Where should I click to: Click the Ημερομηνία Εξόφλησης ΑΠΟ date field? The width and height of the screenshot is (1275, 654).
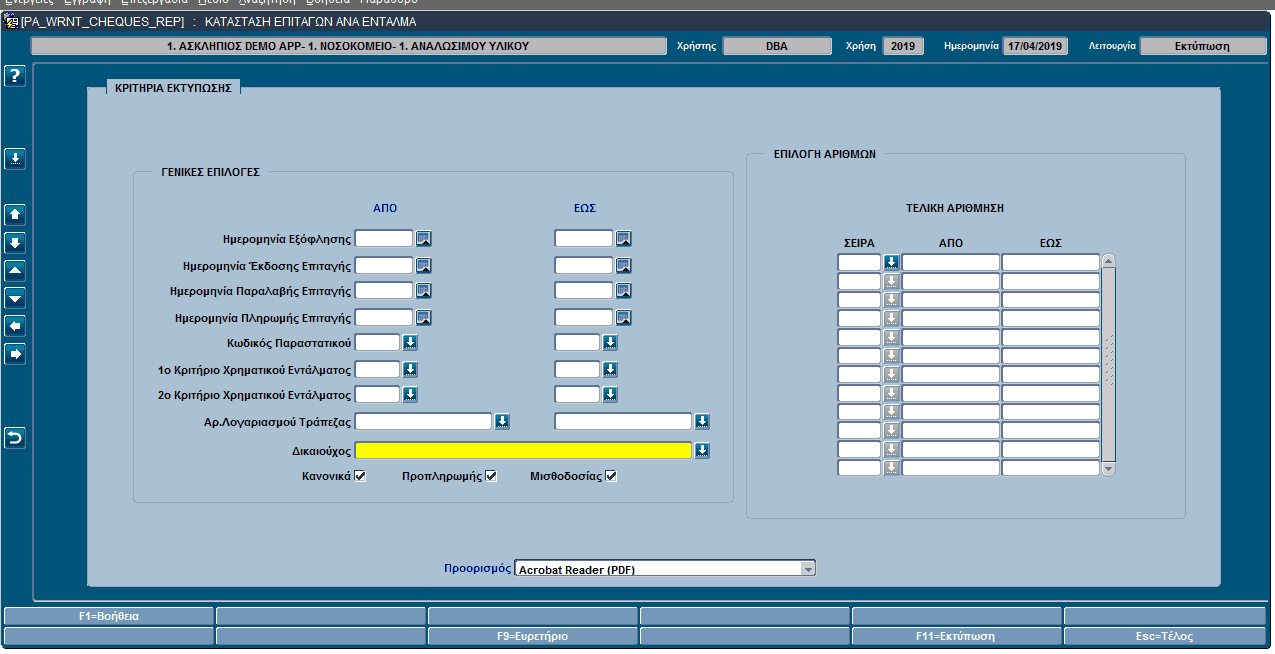(384, 238)
